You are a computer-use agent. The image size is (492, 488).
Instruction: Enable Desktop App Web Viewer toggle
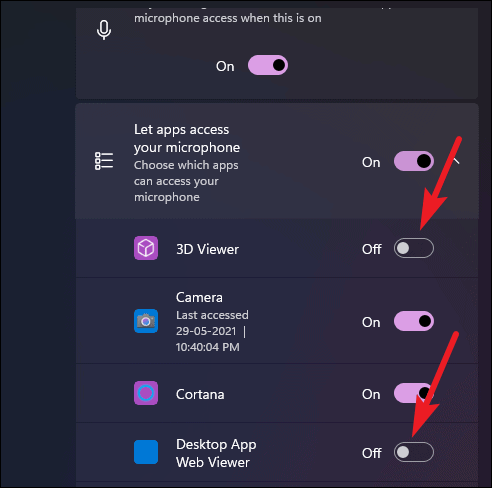[414, 452]
